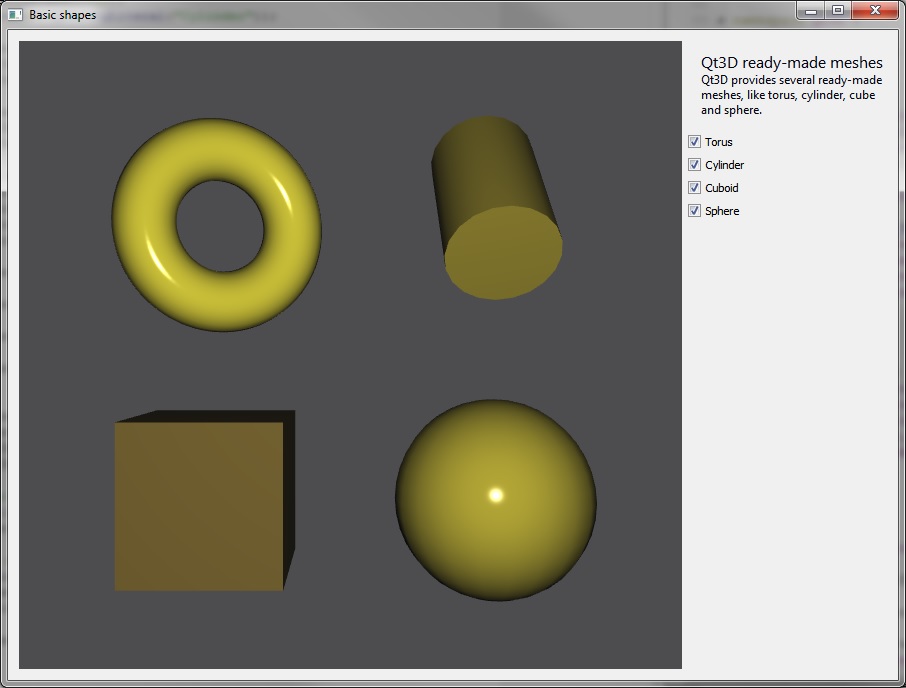Minimize the Basic shapes window
Viewport: 906px width, 688px height.
[x=810, y=10]
